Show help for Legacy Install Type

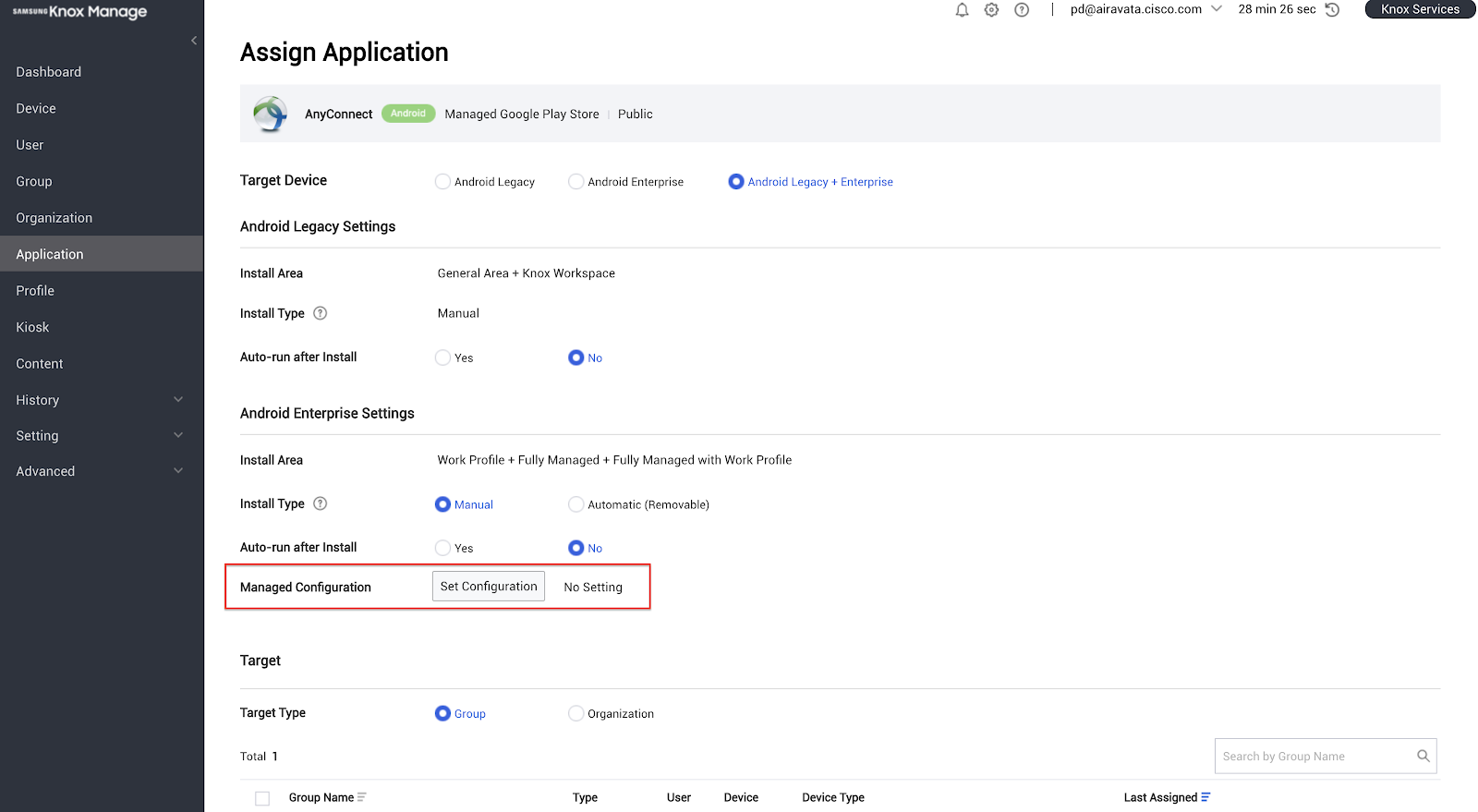[x=321, y=313]
